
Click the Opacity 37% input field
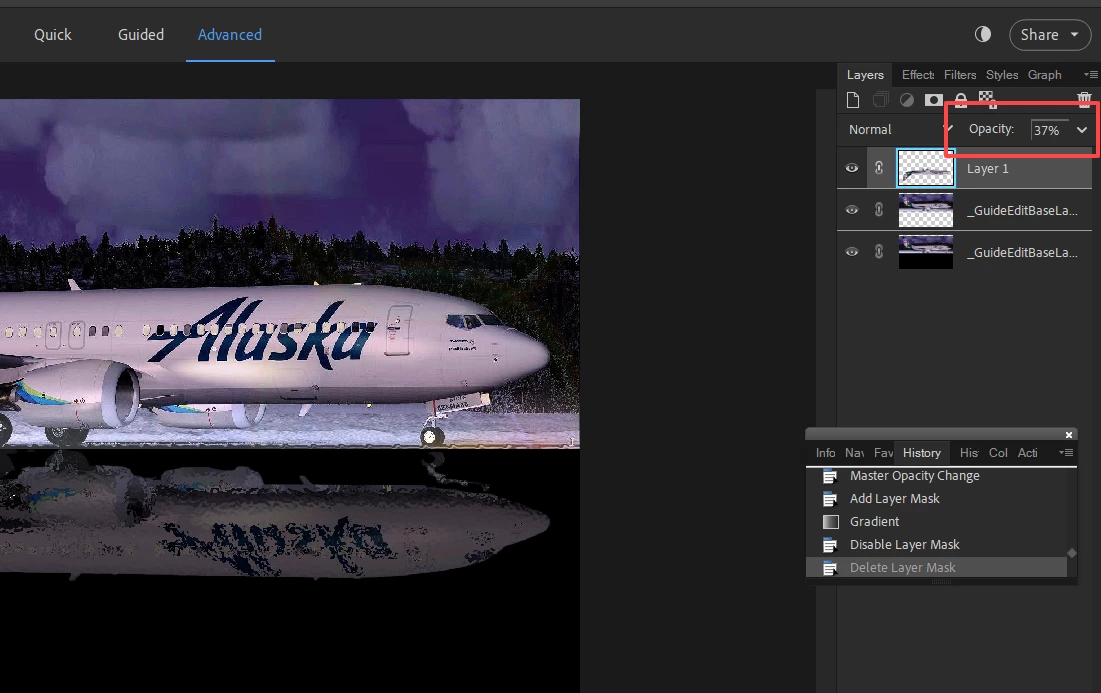click(1049, 130)
